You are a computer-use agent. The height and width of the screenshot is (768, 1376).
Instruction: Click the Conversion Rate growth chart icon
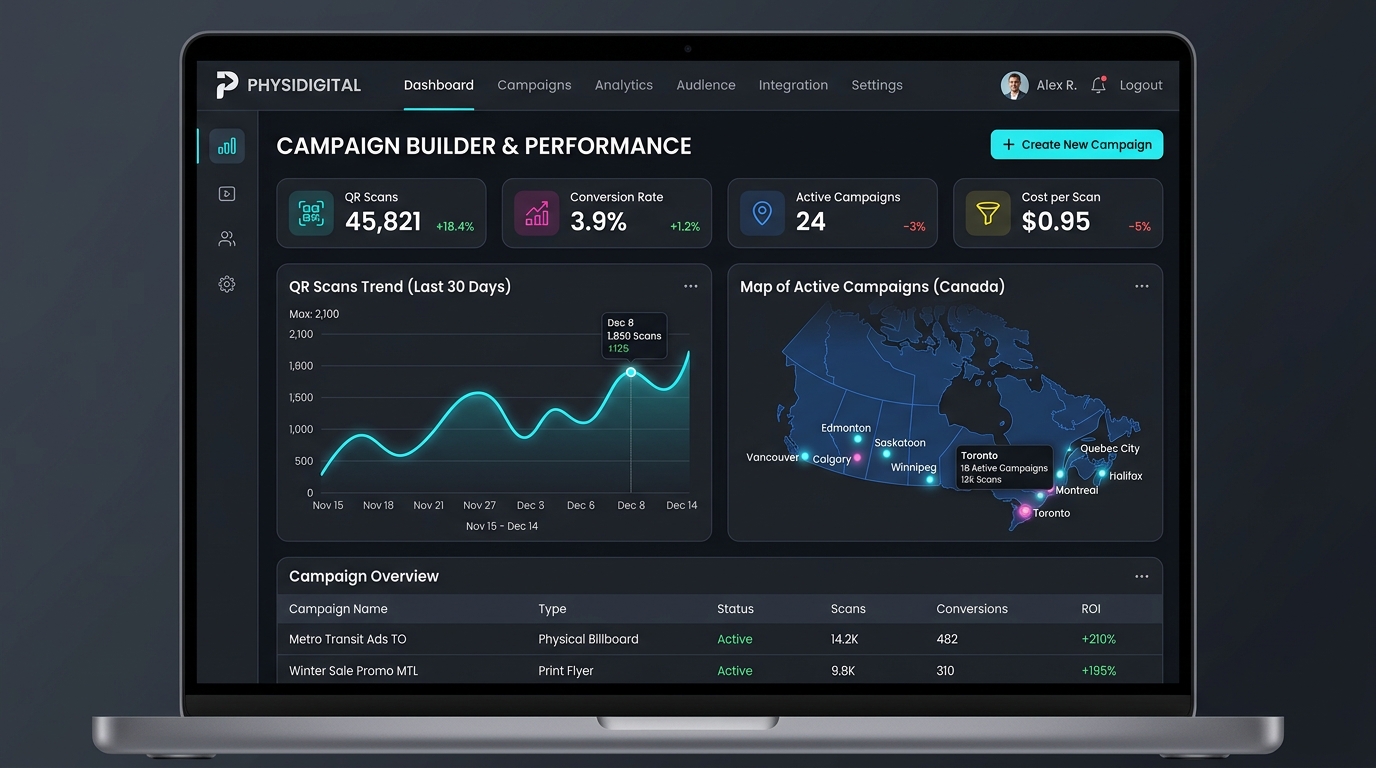(537, 213)
